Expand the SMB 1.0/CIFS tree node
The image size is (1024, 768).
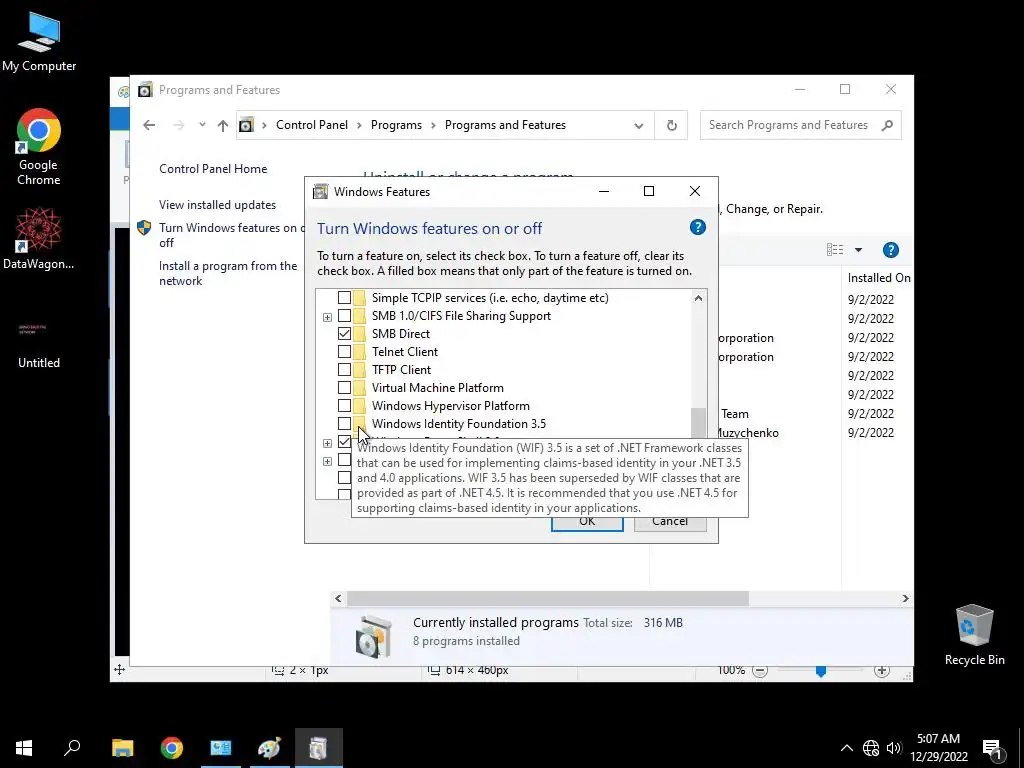[327, 317]
